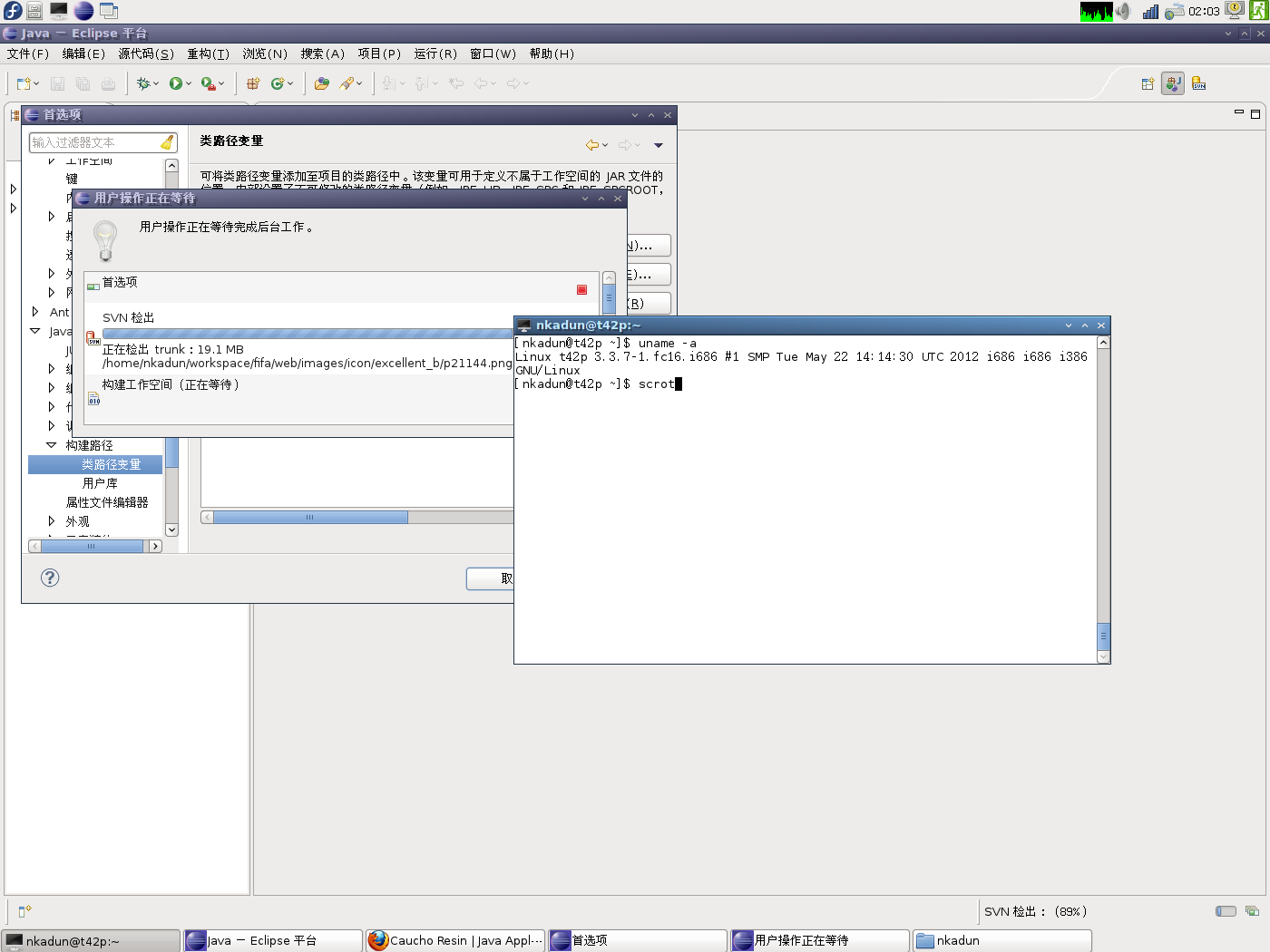Click the file cabinet launcher icon in top panel
Viewport: 1270px width, 952px height.
(x=34, y=11)
